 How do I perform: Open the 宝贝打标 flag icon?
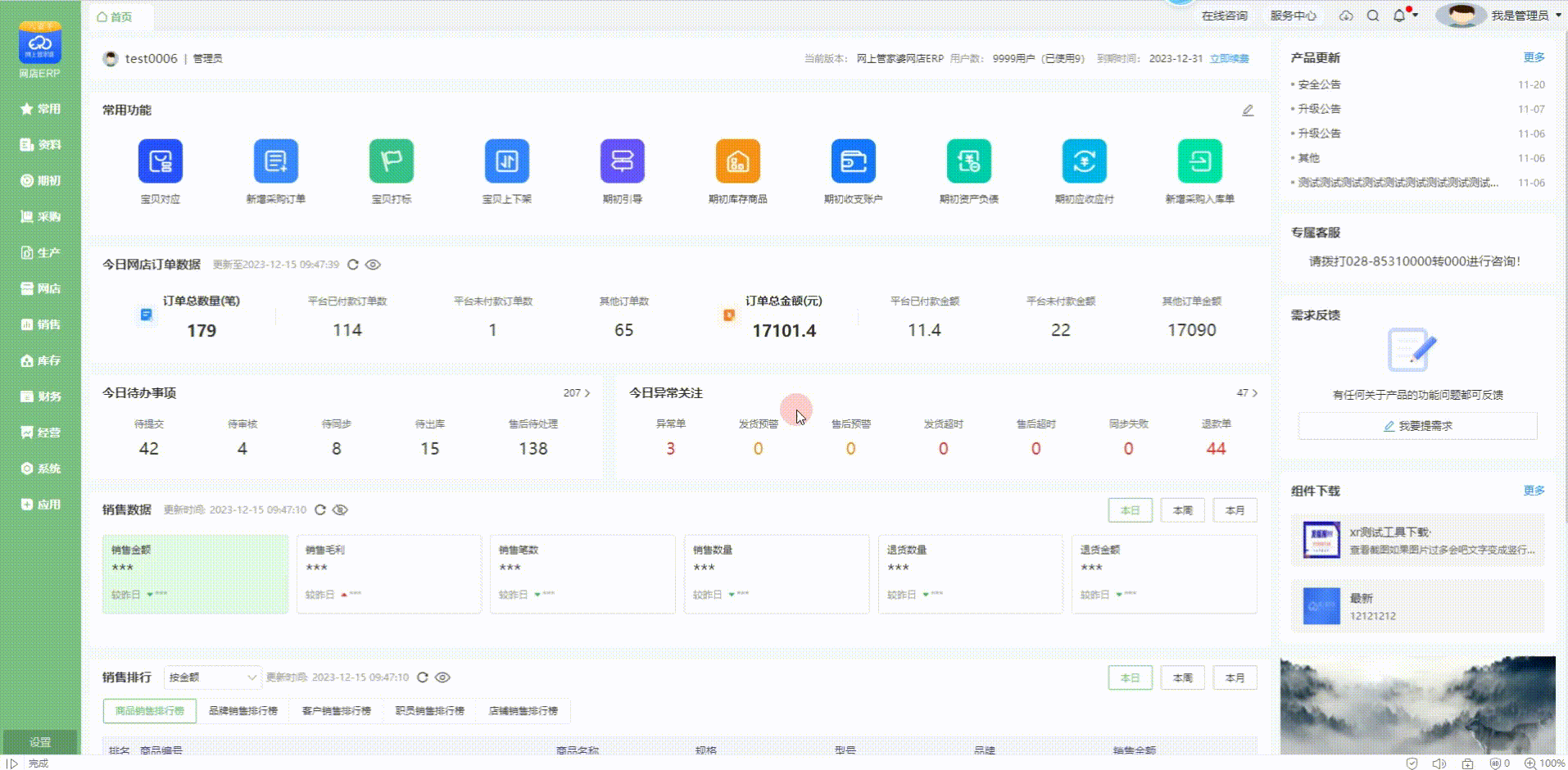(x=391, y=161)
